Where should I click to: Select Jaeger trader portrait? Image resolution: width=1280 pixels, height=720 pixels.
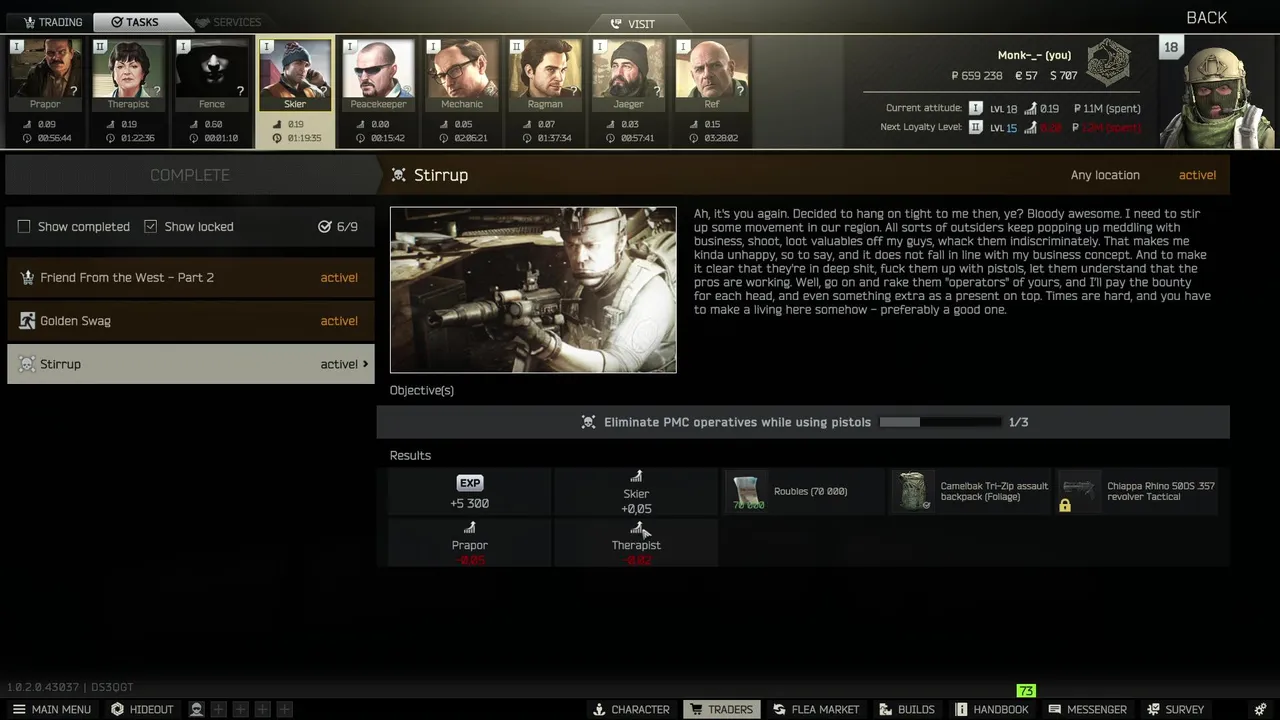pos(628,75)
